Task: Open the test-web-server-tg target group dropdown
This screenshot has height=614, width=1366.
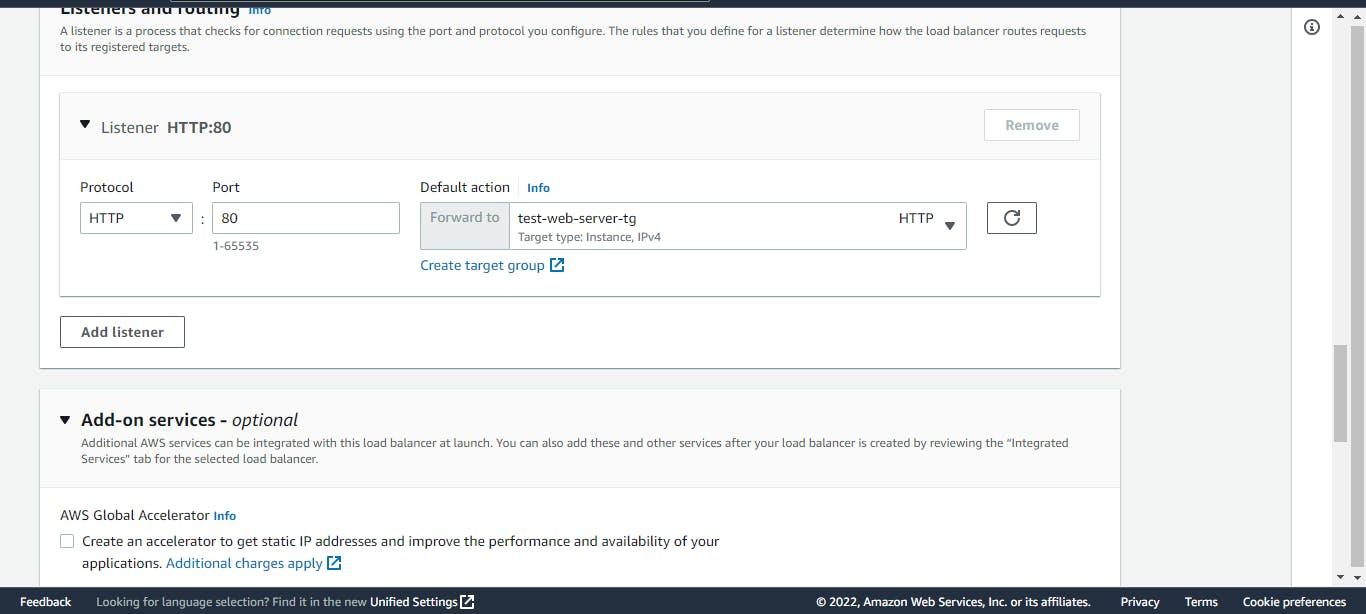Action: tap(738, 226)
